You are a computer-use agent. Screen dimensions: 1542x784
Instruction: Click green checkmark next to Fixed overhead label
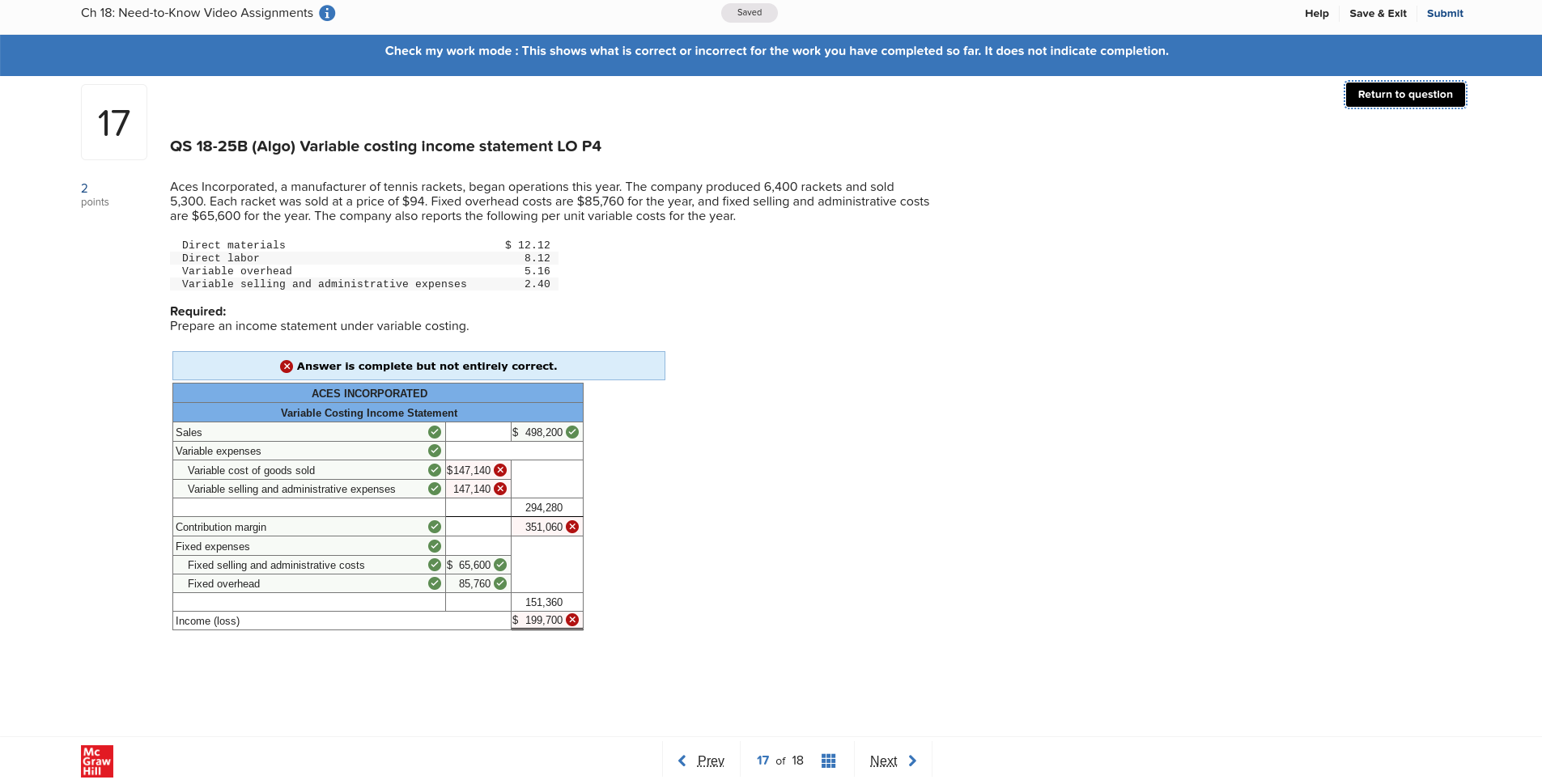tap(435, 583)
